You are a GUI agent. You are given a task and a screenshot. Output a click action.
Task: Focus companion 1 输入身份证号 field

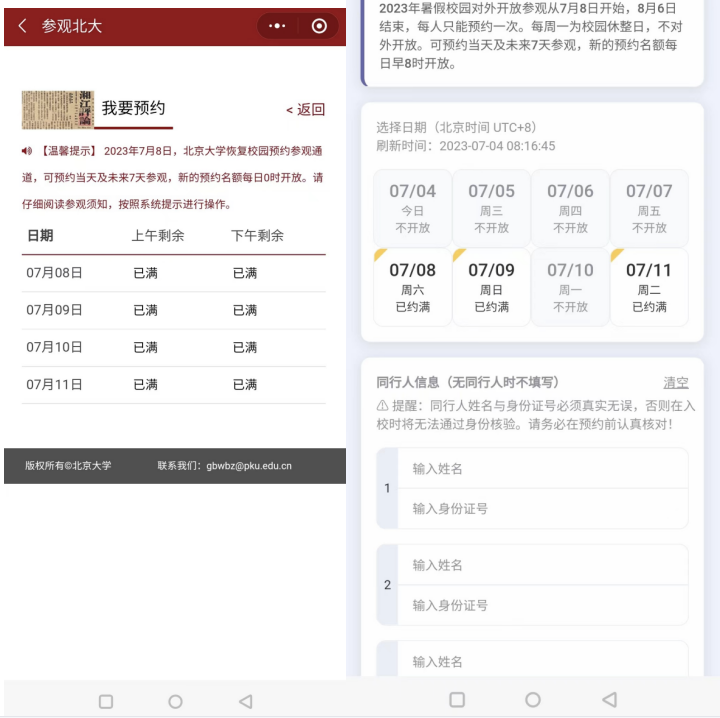click(543, 509)
